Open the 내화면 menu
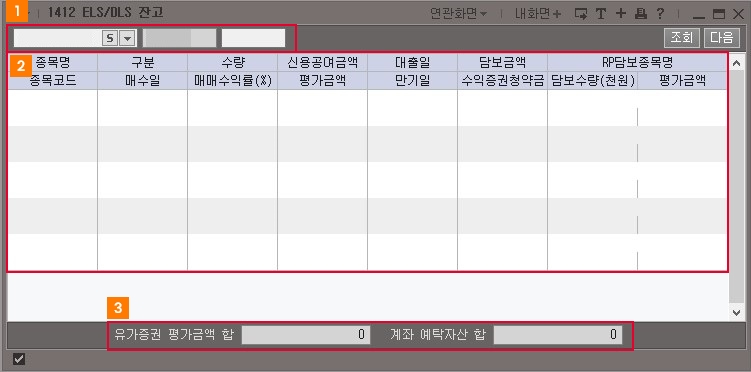 (537, 13)
